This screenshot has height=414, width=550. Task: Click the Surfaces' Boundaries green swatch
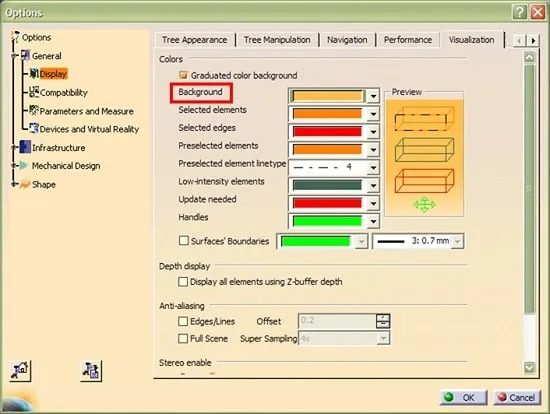[316, 241]
